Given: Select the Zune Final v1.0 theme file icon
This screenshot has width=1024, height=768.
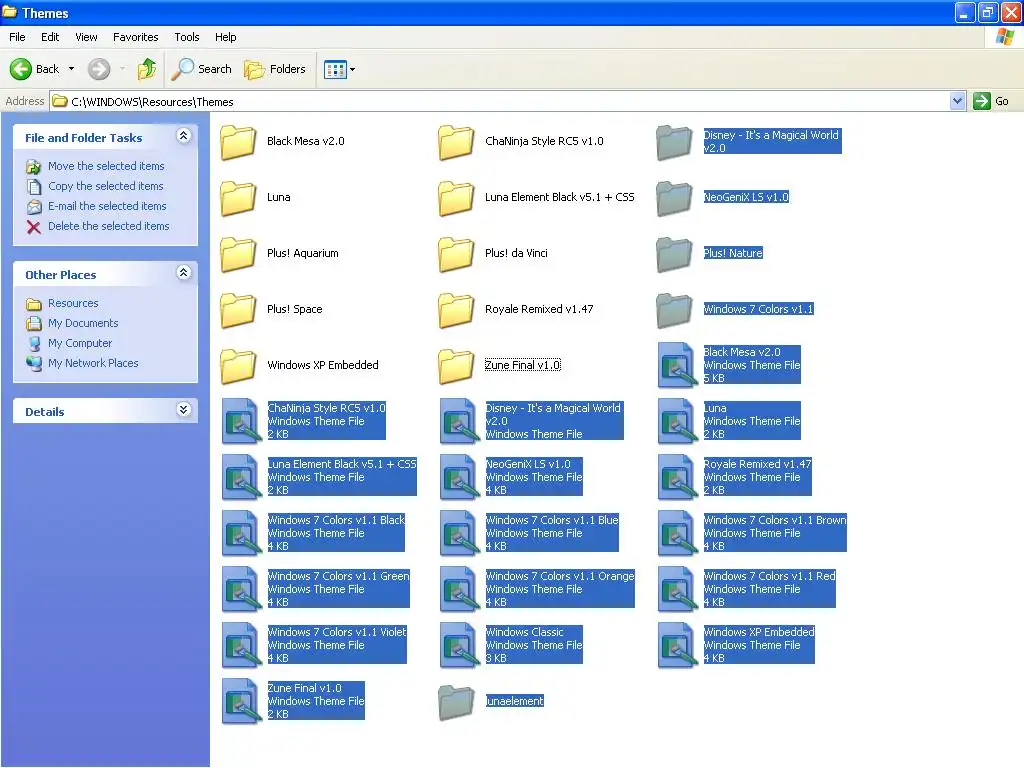Looking at the screenshot, I should [241, 701].
